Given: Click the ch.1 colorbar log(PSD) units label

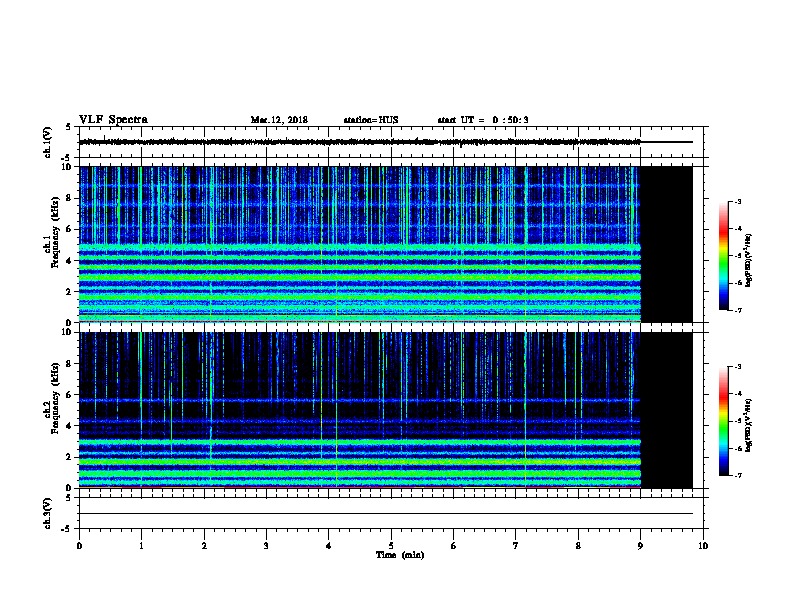Looking at the screenshot, I should point(749,260).
